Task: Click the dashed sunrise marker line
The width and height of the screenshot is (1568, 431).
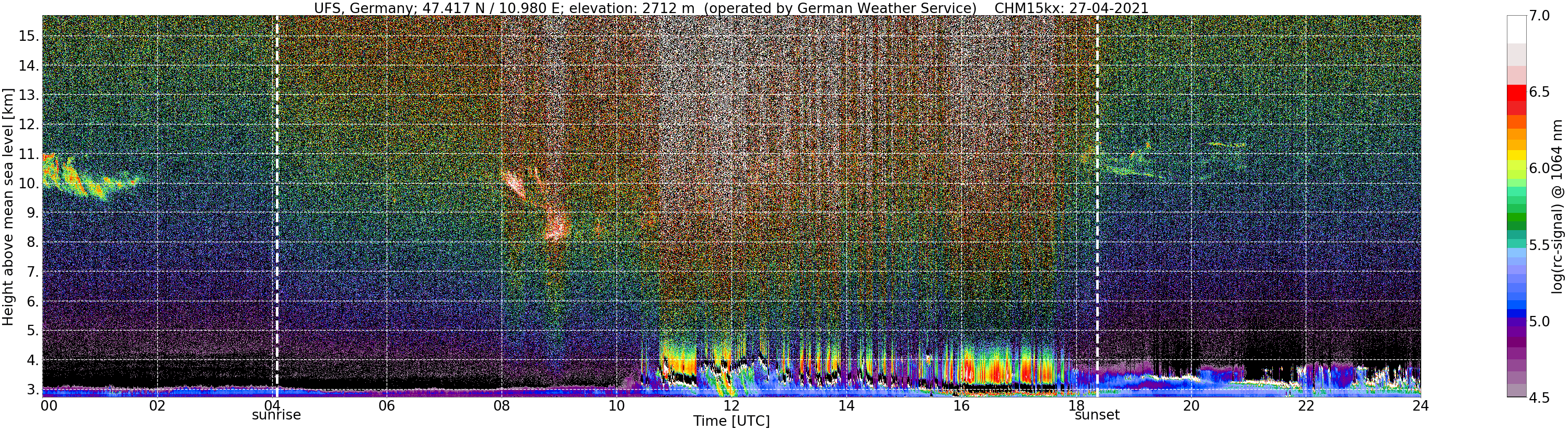Action: pos(276,206)
